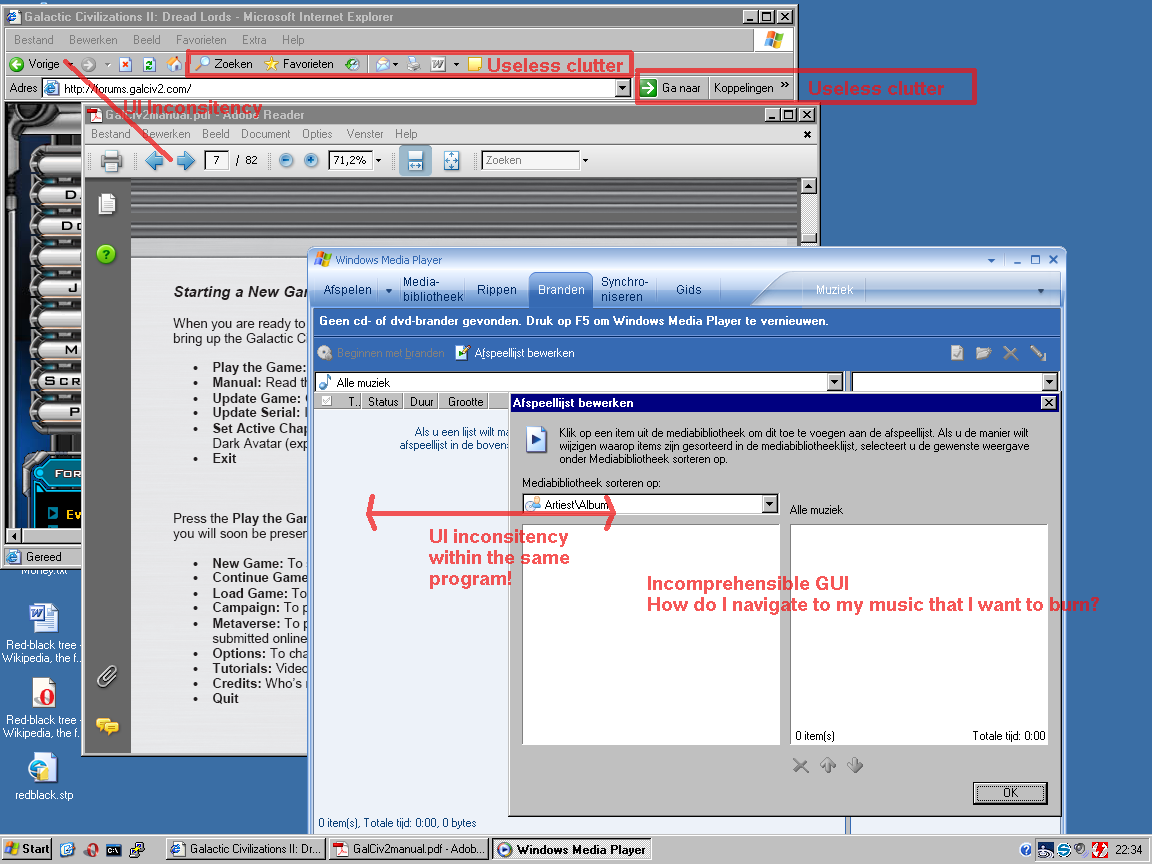This screenshot has height=864, width=1152.
Task: Switch to GalCiv2manual.pdf Adobe taskbar button
Action: click(409, 849)
